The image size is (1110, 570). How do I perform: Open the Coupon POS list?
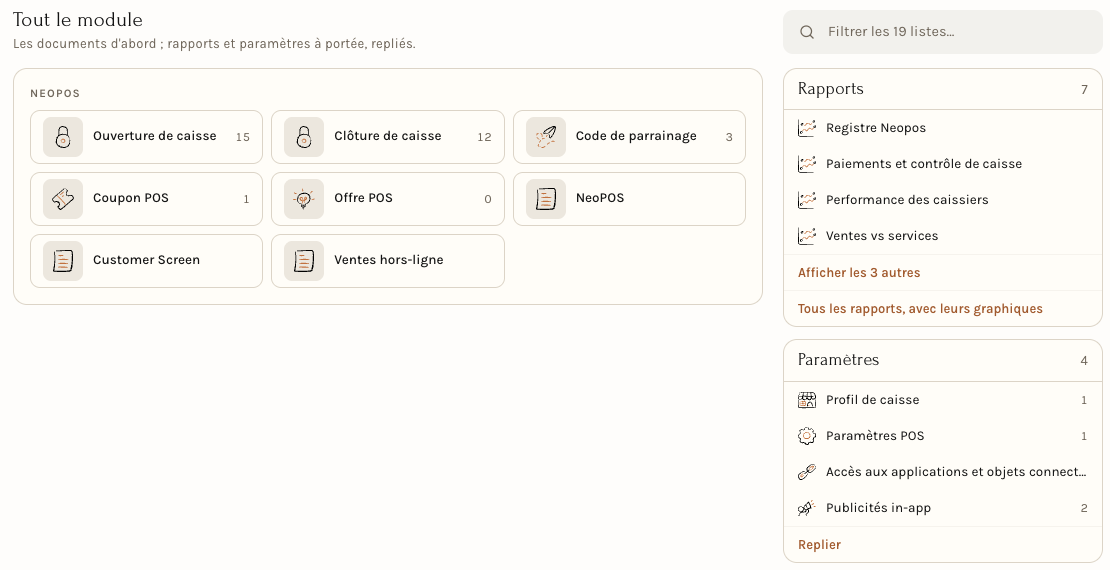point(147,199)
